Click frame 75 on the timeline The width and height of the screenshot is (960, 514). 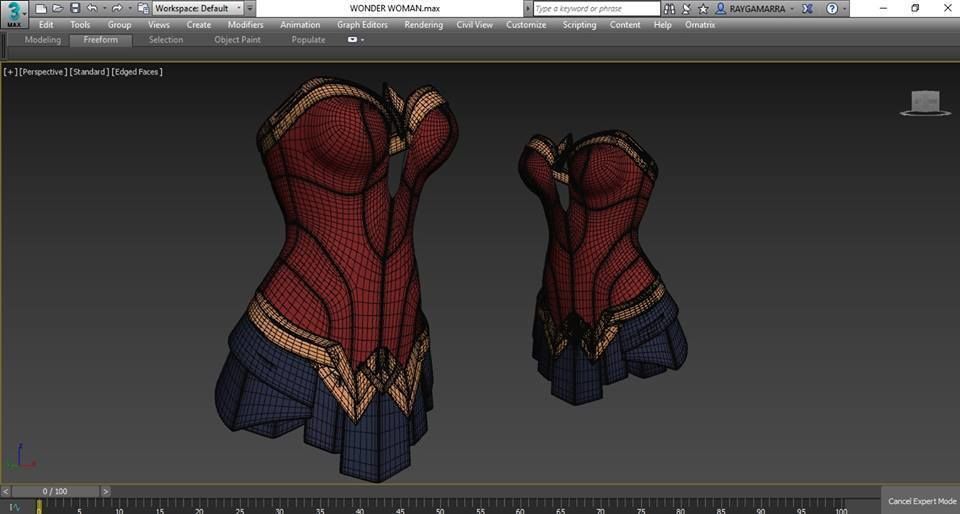[641, 508]
